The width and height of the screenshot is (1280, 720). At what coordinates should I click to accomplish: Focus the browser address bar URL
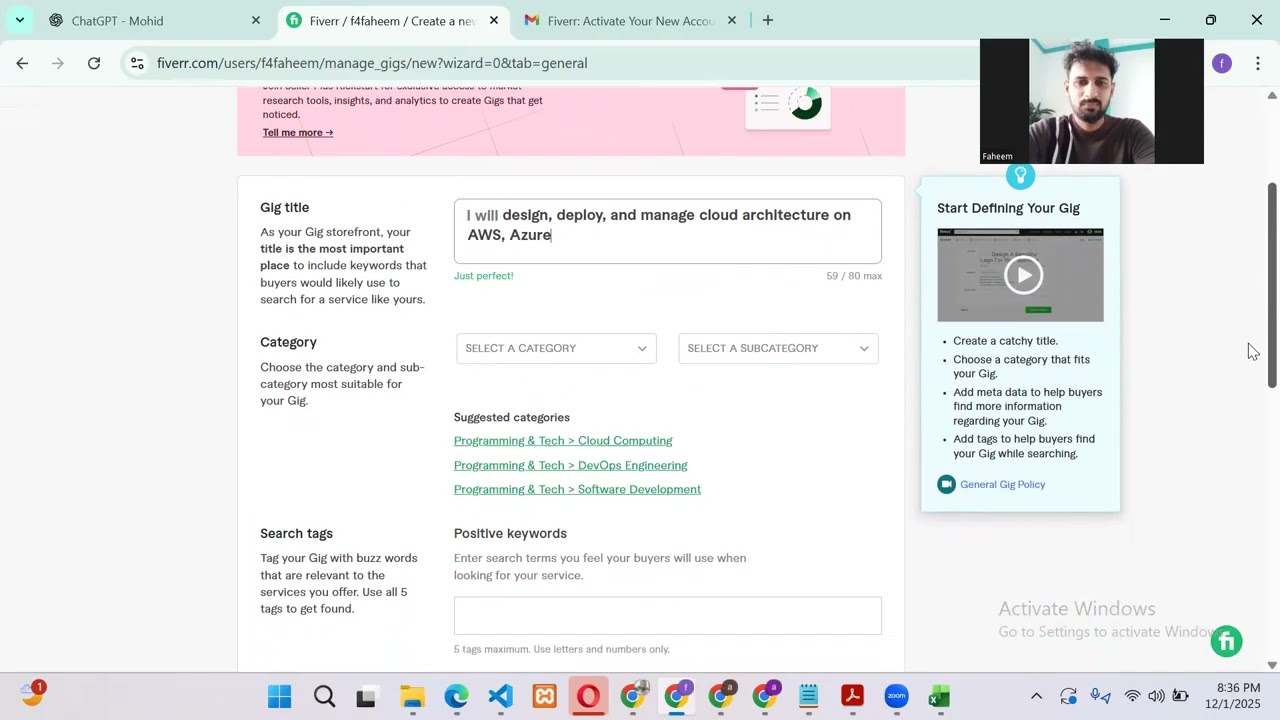pyautogui.click(x=372, y=63)
